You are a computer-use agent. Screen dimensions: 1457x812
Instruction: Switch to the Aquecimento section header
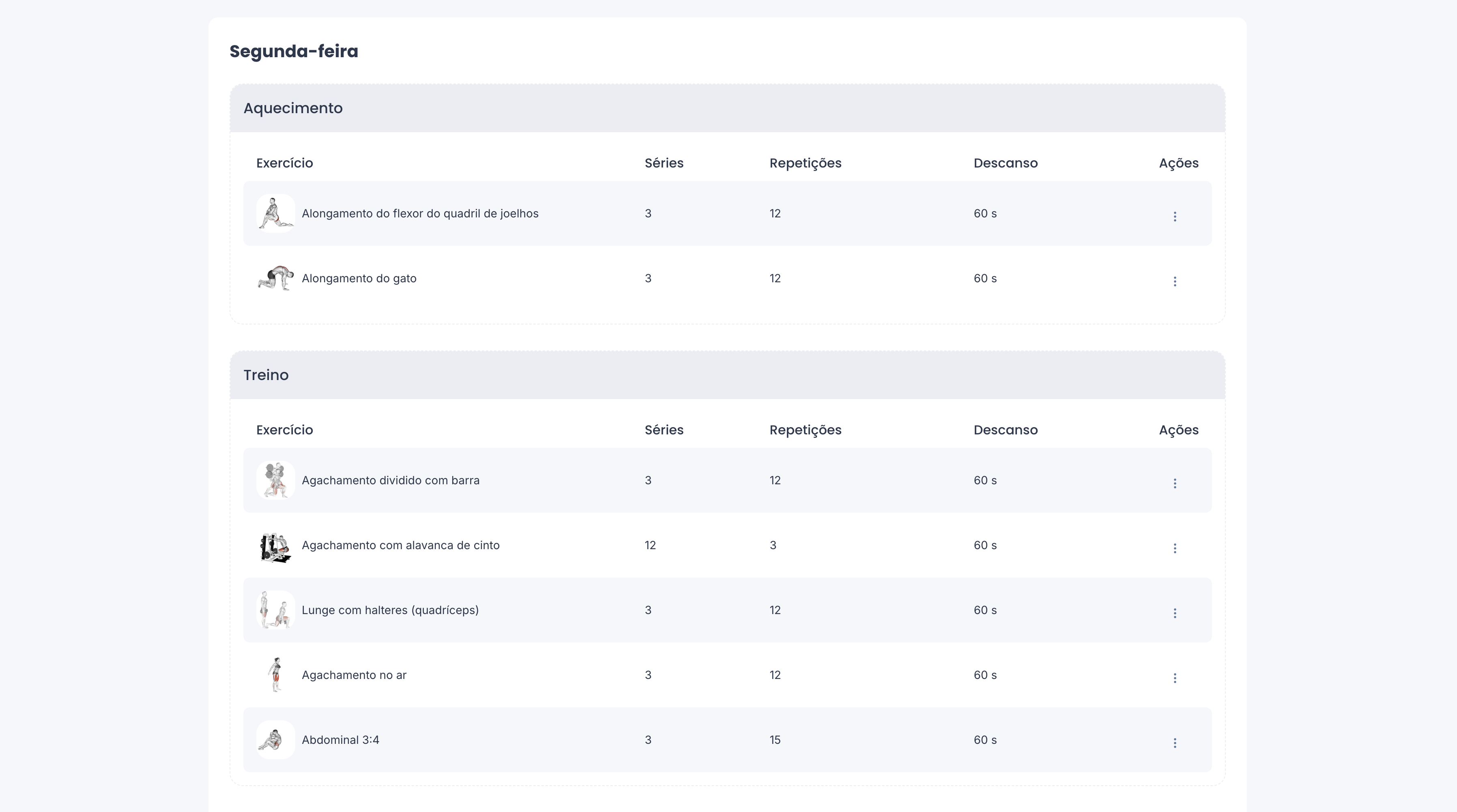tap(293, 108)
